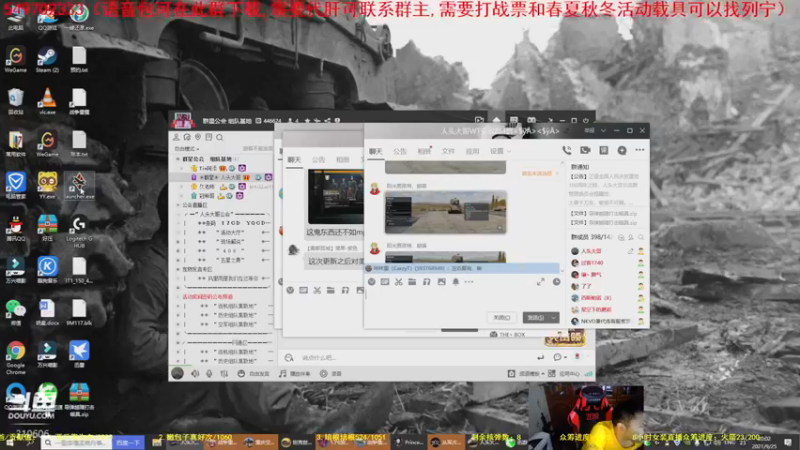Click the 百度一下 taskbar button
The width and height of the screenshot is (800, 450).
click(x=128, y=443)
